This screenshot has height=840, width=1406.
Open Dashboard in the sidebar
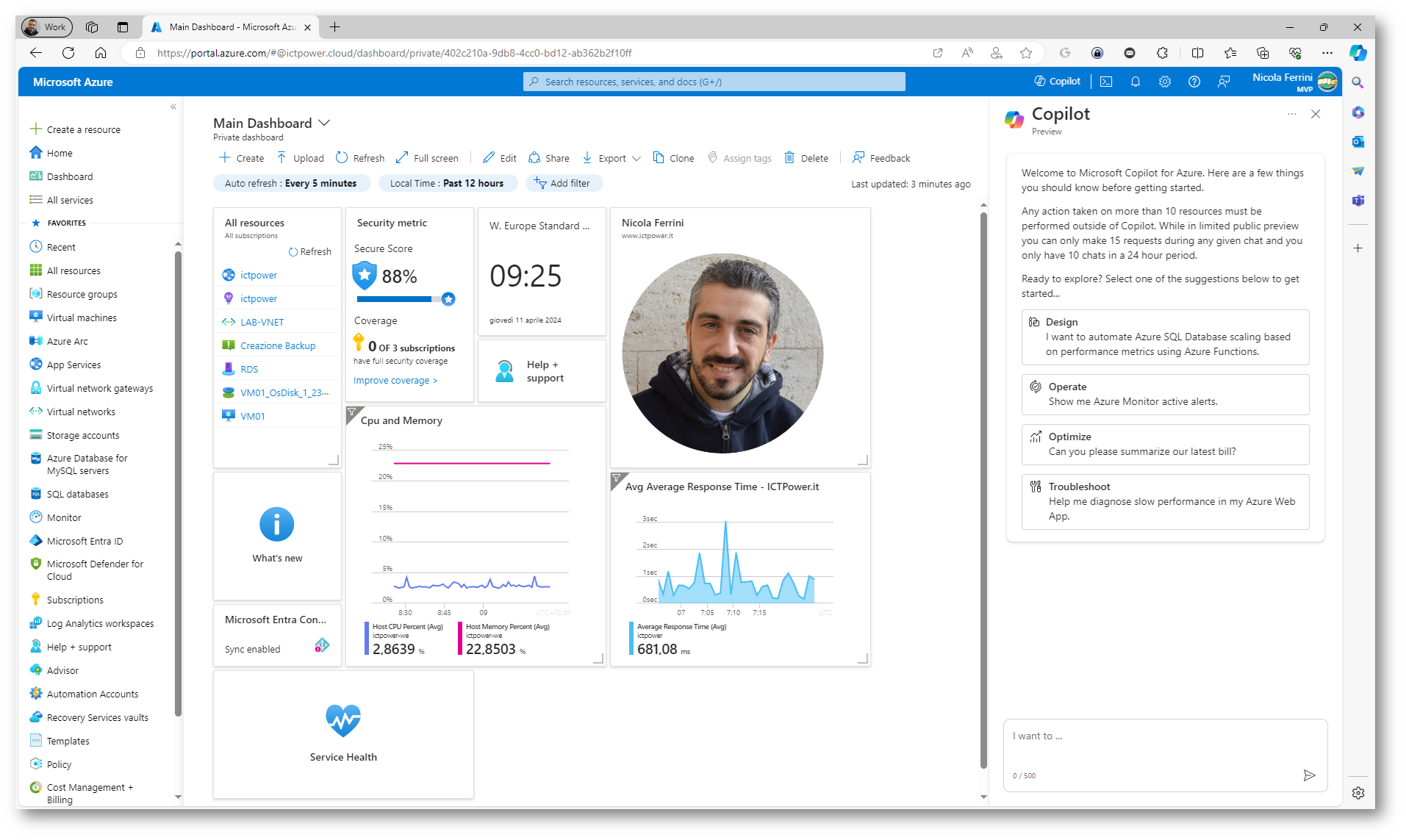click(61, 176)
